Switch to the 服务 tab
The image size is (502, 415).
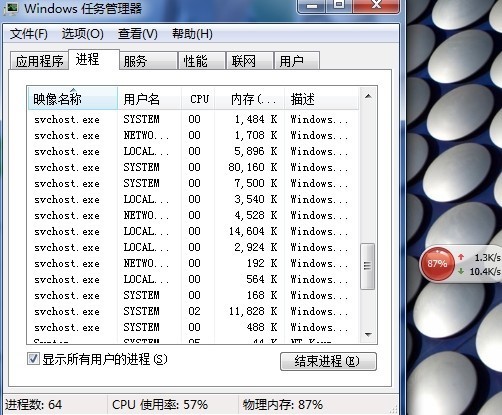pyautogui.click(x=148, y=61)
